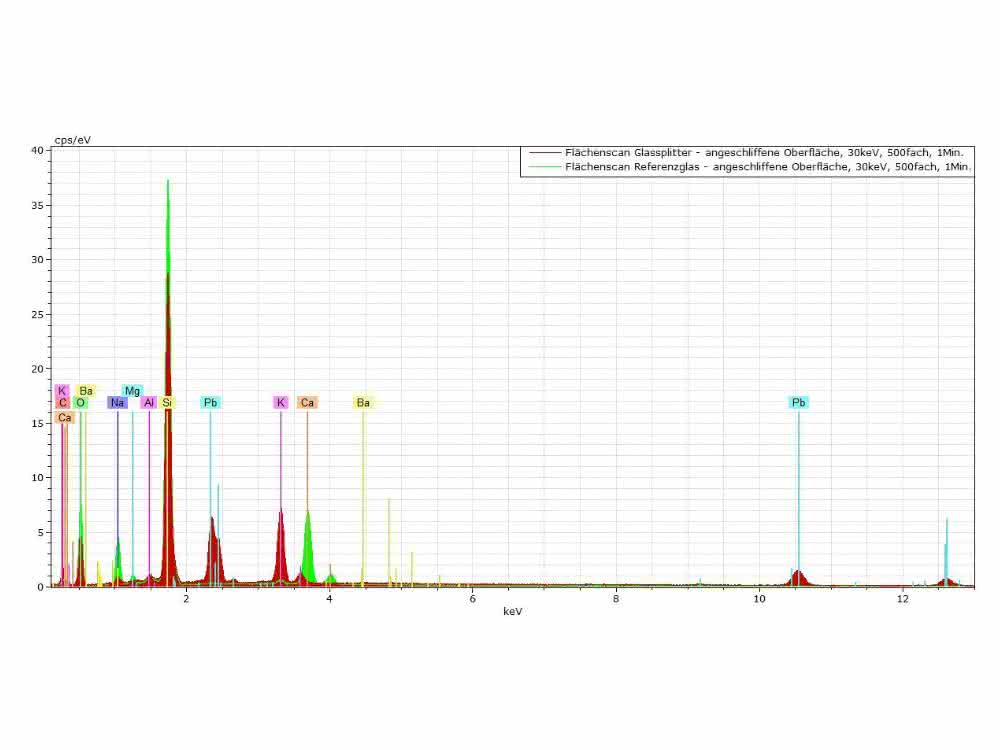Click the O element marker label
The height and width of the screenshot is (750, 1000).
point(80,402)
